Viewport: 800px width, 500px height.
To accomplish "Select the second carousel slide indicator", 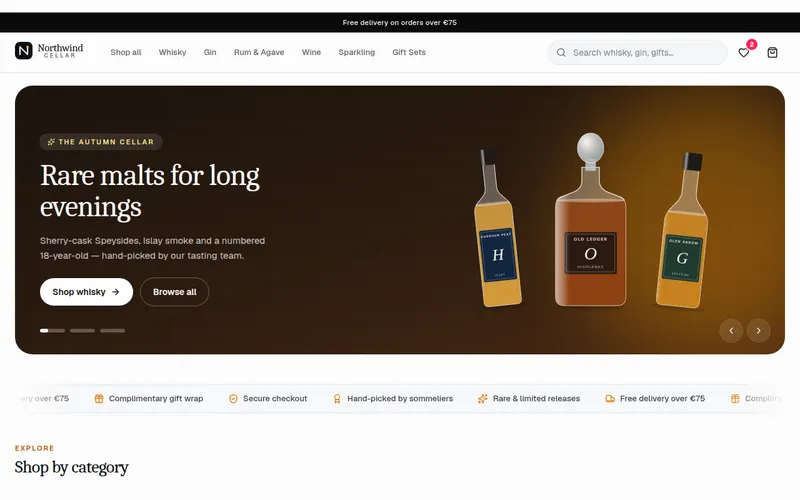I will tap(82, 331).
